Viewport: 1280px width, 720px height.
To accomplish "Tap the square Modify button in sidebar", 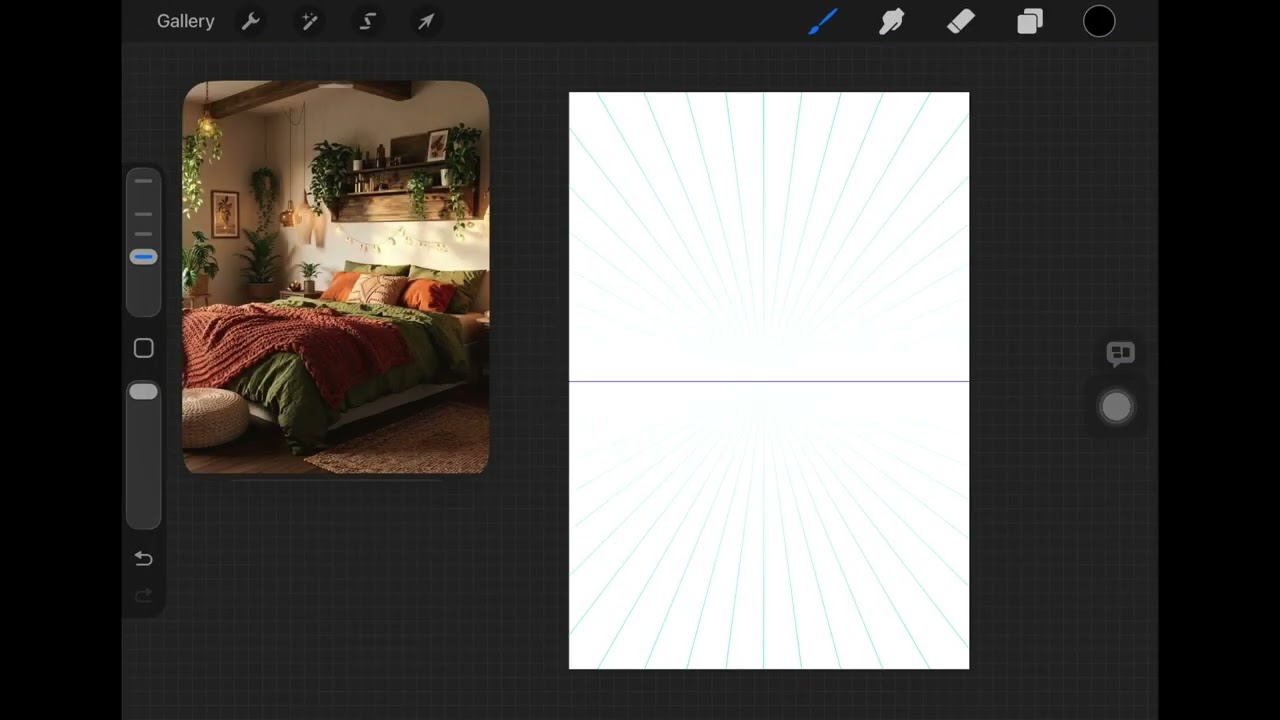I will tap(143, 348).
